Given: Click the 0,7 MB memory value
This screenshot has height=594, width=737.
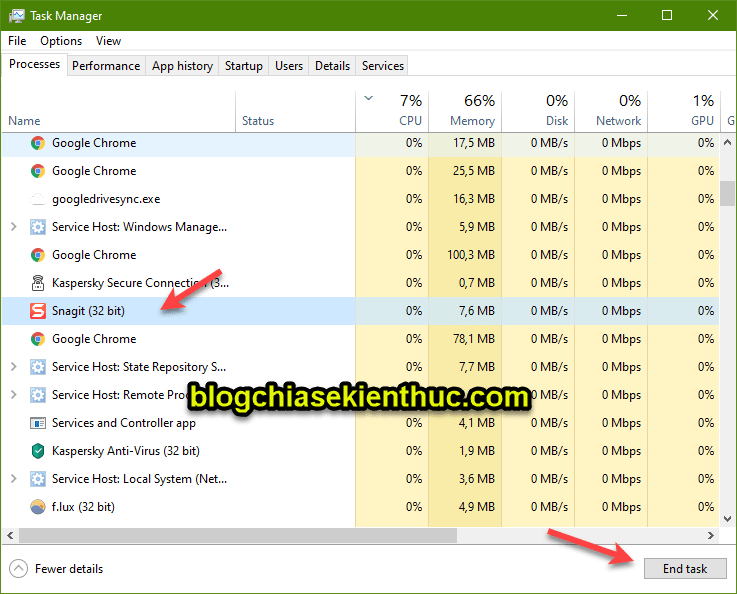Looking at the screenshot, I should coord(477,283).
